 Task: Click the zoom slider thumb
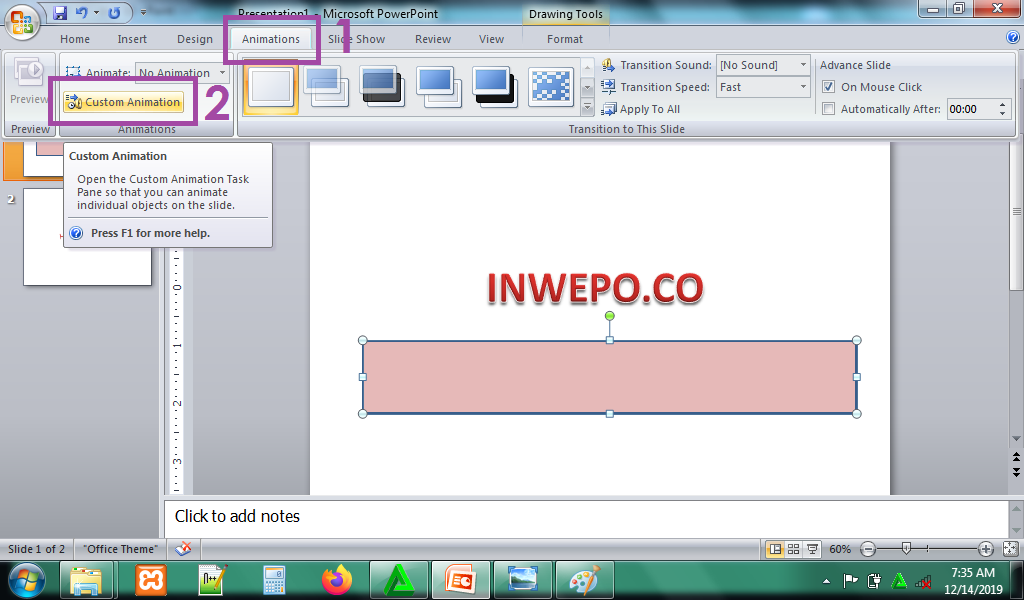pyautogui.click(x=906, y=549)
